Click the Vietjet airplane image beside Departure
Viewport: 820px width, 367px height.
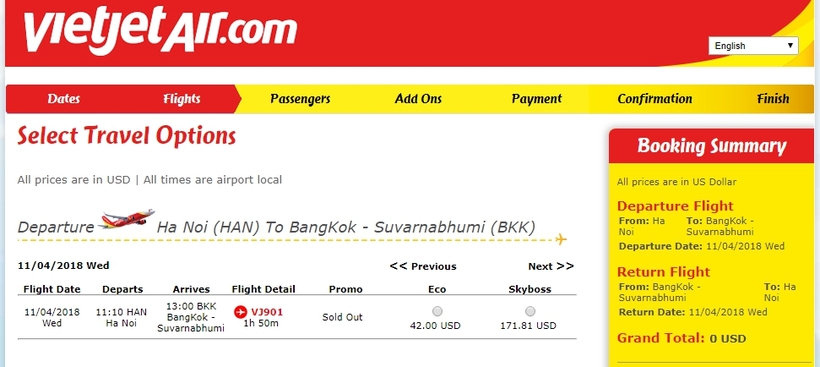pyautogui.click(x=127, y=217)
